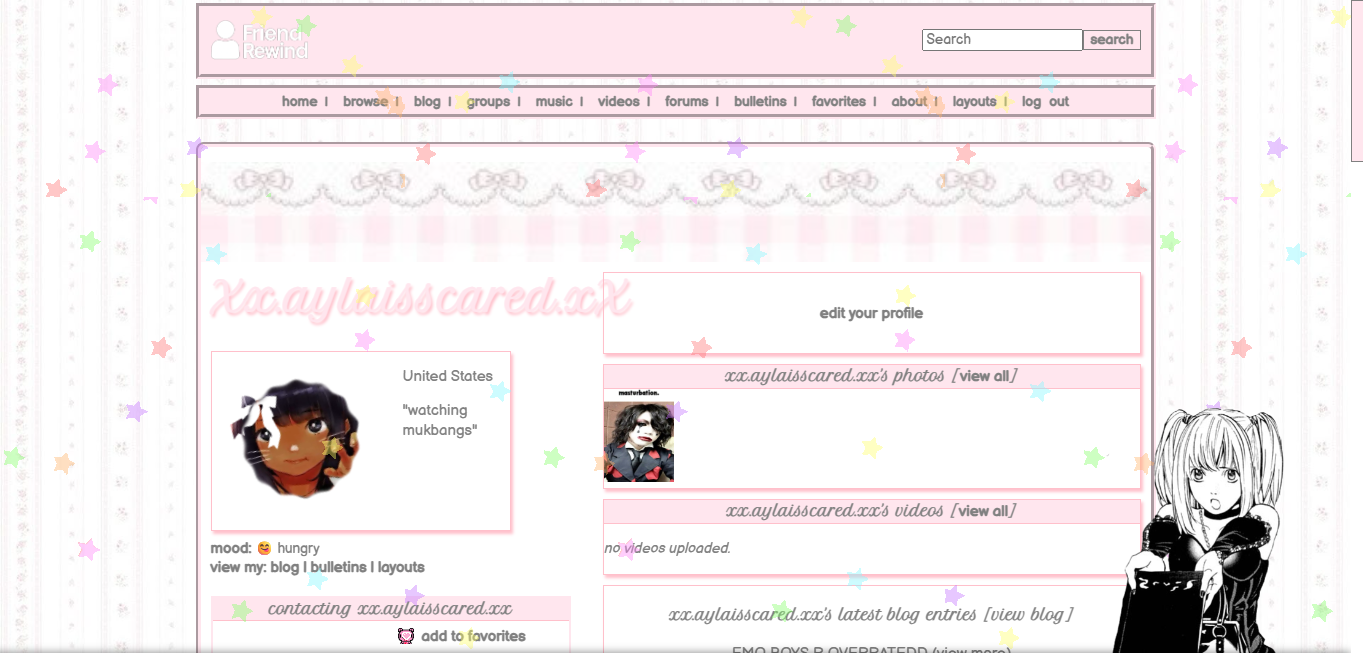The height and width of the screenshot is (653, 1363).
Task: Open the bulletins nav link
Action: [760, 101]
